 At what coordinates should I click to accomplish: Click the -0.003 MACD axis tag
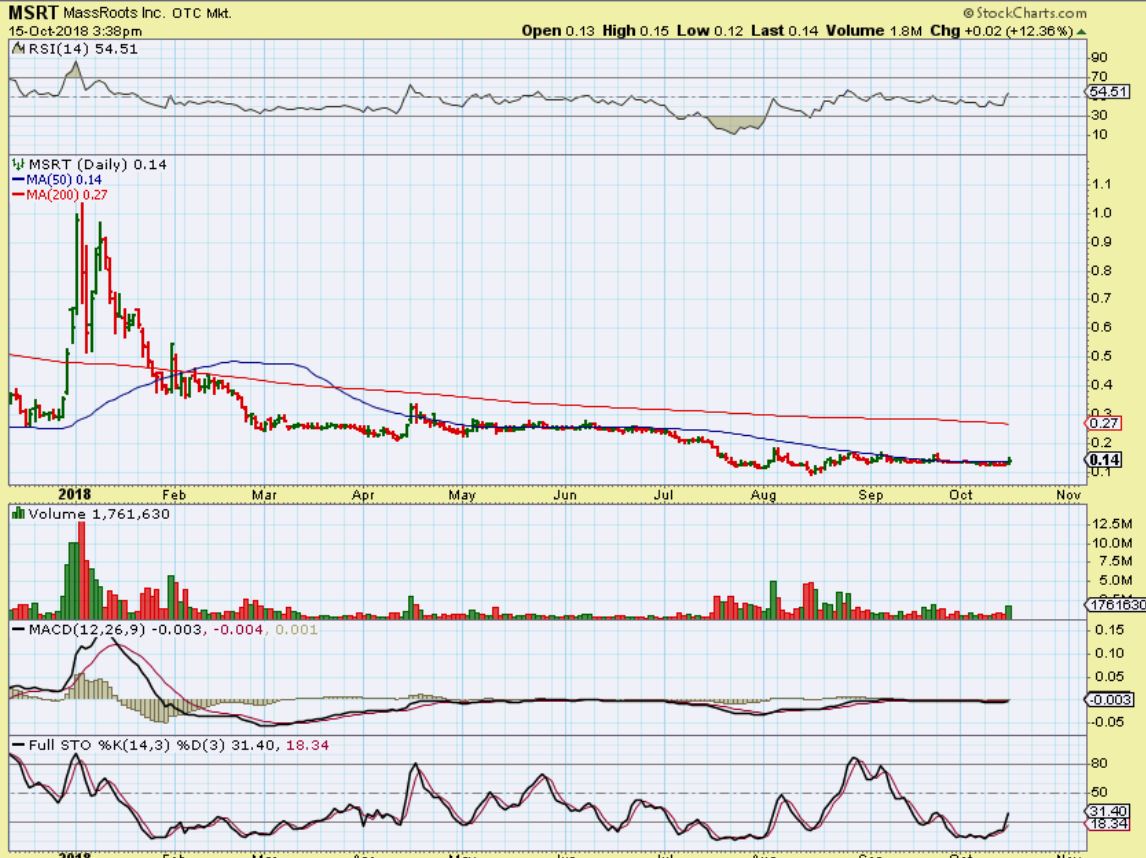(1109, 699)
